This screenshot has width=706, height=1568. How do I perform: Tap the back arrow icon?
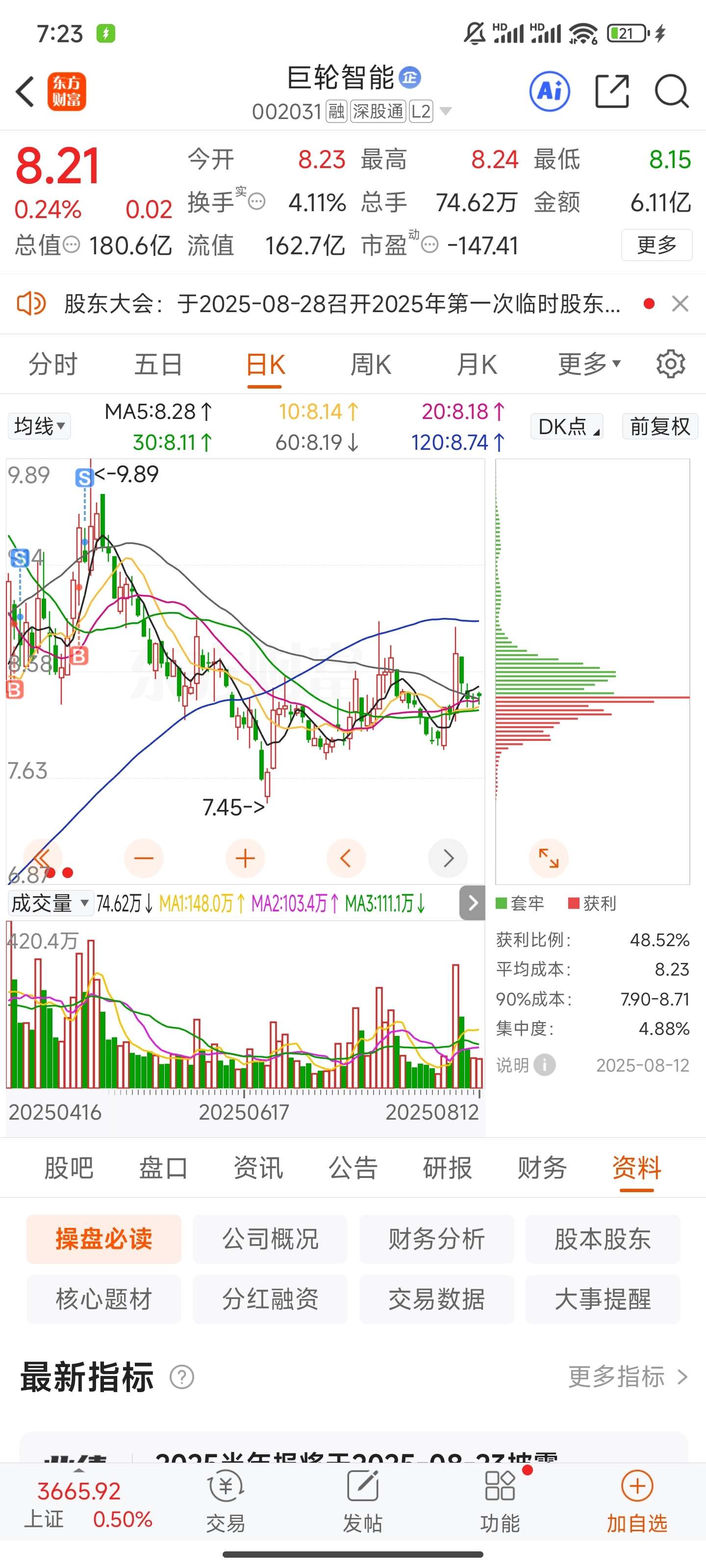[25, 92]
